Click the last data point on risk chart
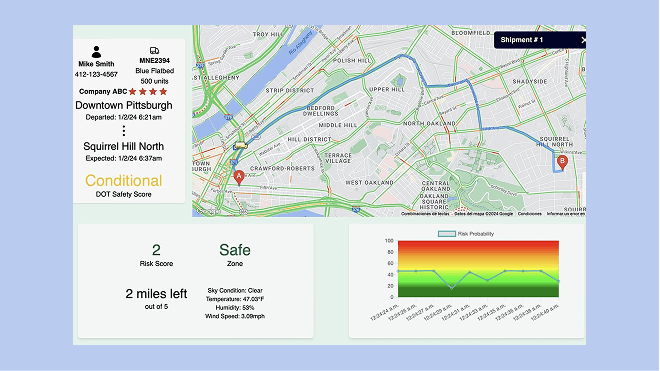Screen dimensions: 660x371 pos(559,281)
